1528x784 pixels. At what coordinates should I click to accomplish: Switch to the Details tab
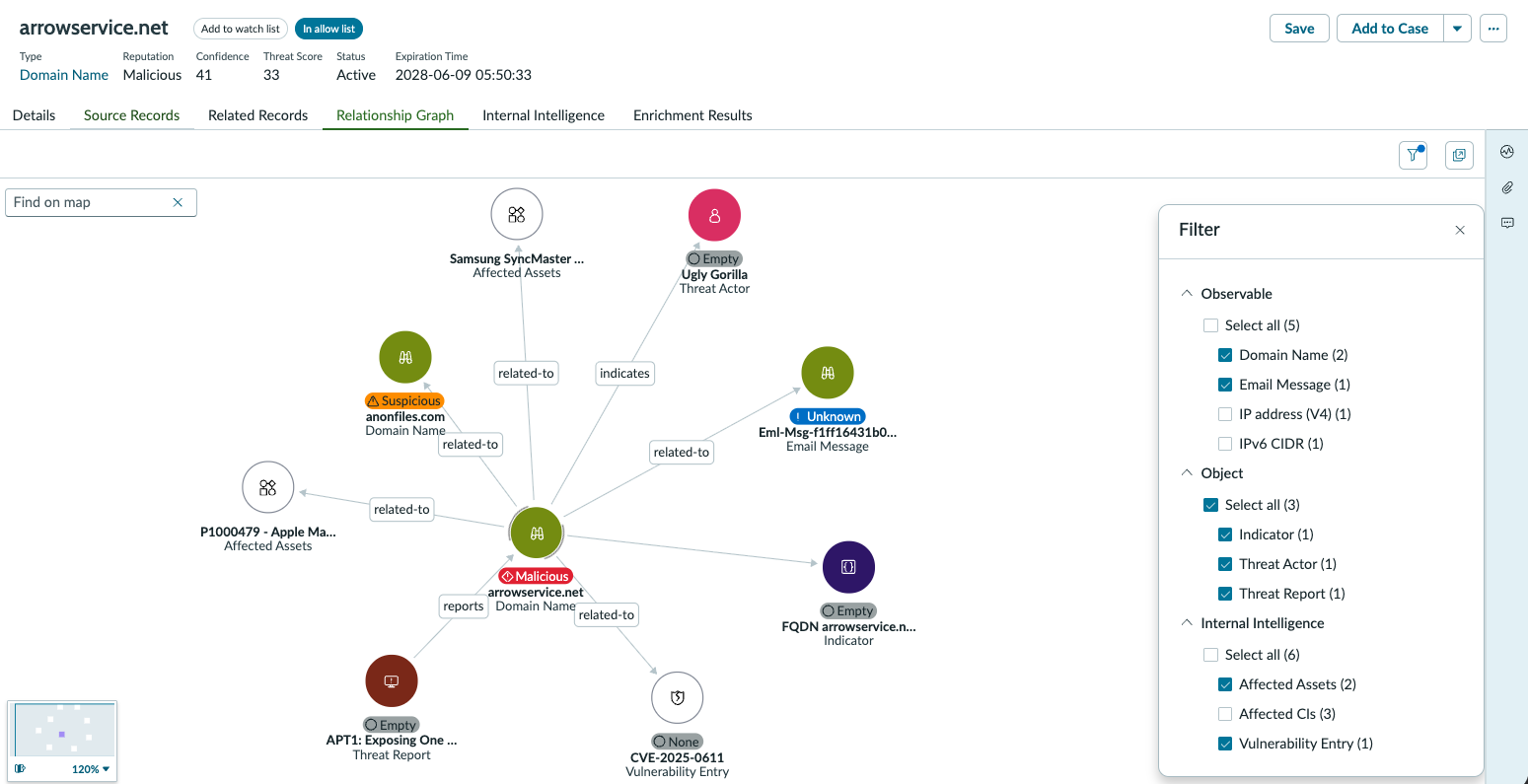pyautogui.click(x=34, y=115)
